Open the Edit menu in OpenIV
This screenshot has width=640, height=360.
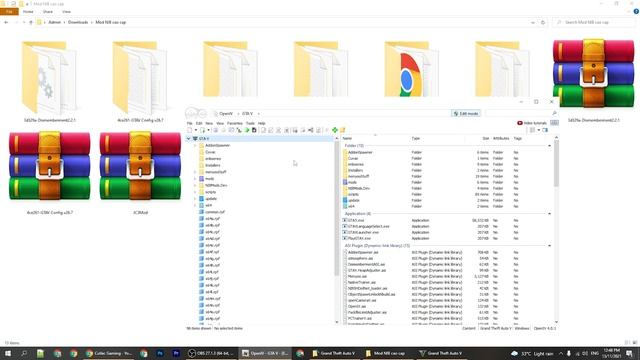pyautogui.click(x=199, y=123)
